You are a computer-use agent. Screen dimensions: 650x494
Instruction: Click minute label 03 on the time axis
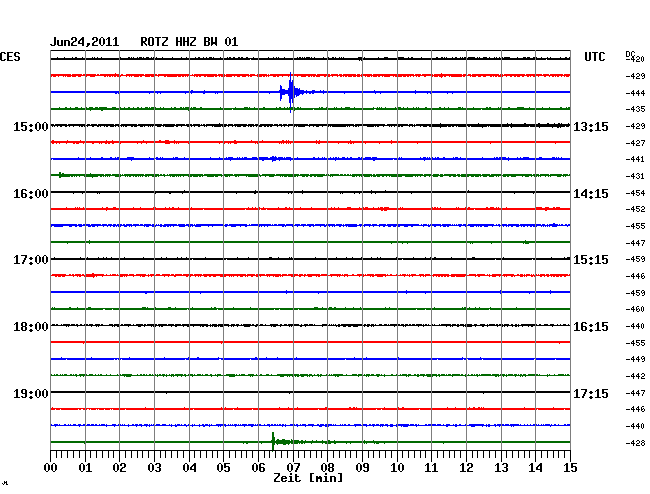click(x=154, y=468)
